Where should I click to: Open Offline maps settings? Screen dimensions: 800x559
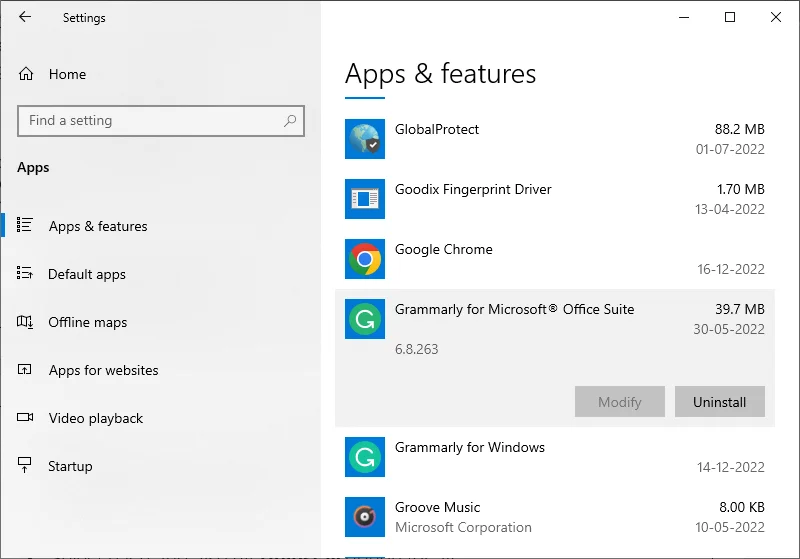(x=88, y=322)
